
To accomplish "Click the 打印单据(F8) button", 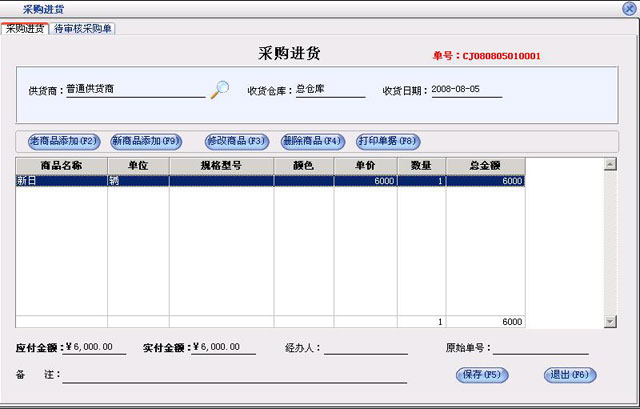I will (388, 141).
